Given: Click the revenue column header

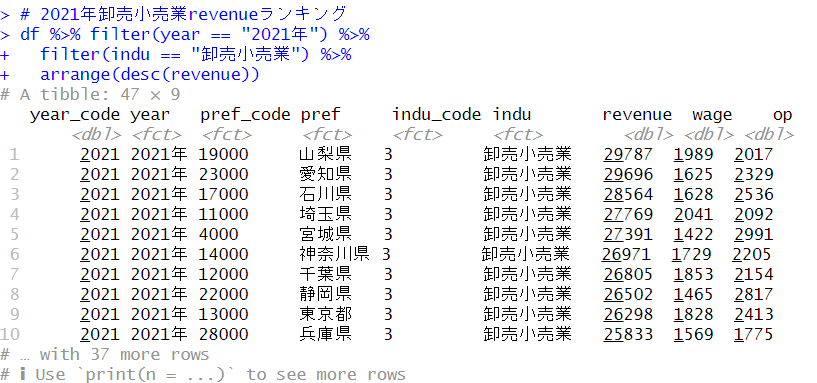Looking at the screenshot, I should coord(637,115).
